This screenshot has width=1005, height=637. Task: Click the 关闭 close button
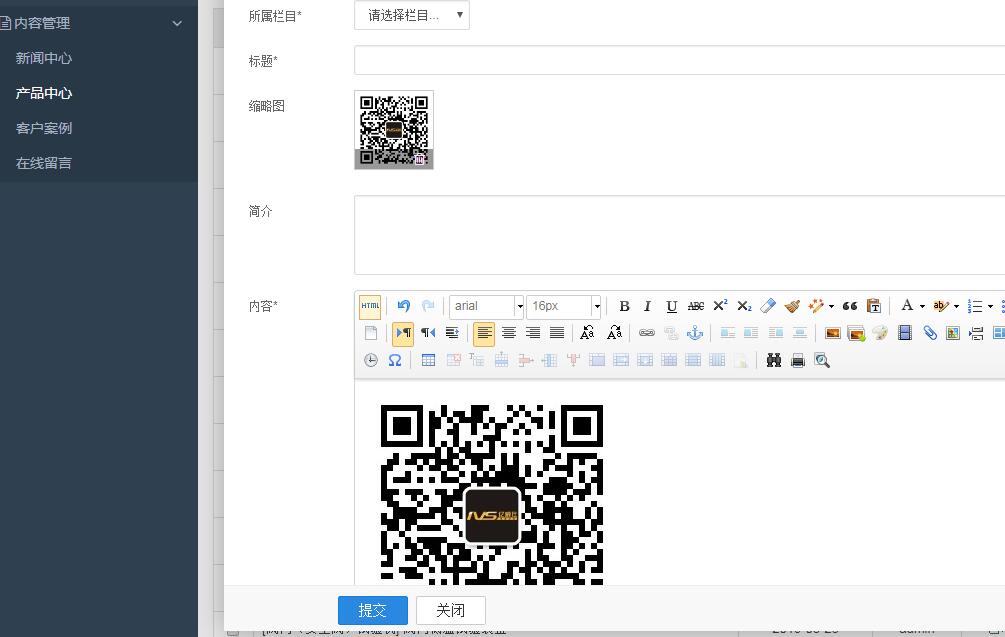(x=451, y=610)
